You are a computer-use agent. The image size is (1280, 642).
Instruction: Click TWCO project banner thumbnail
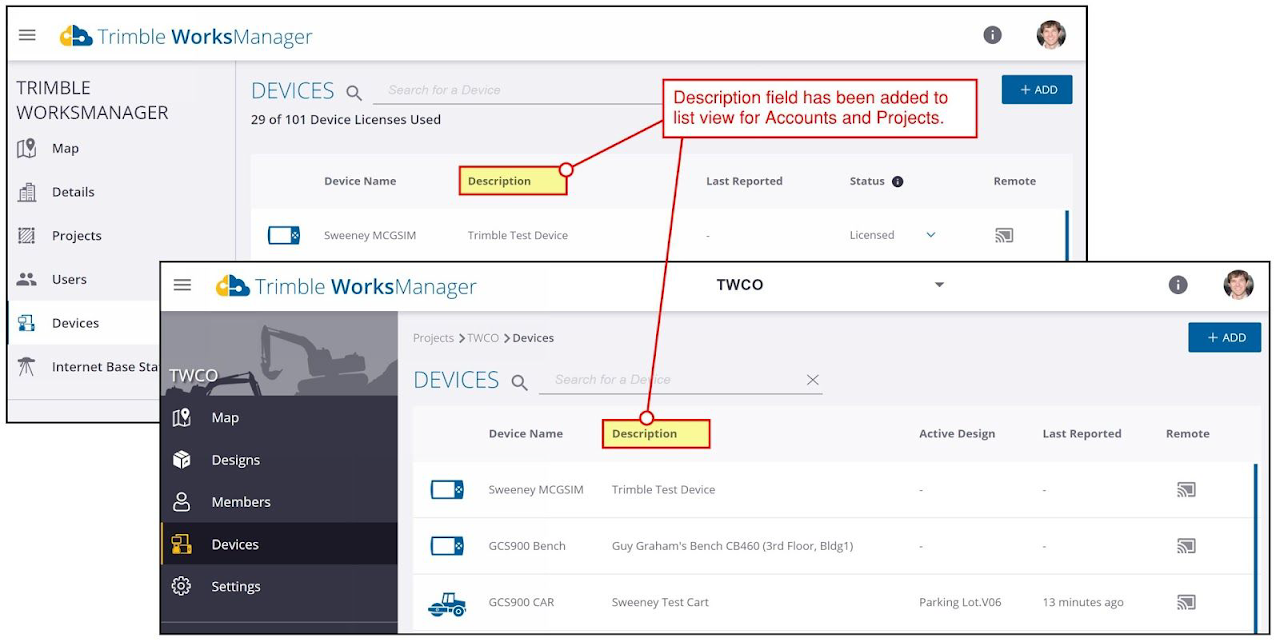tap(279, 353)
